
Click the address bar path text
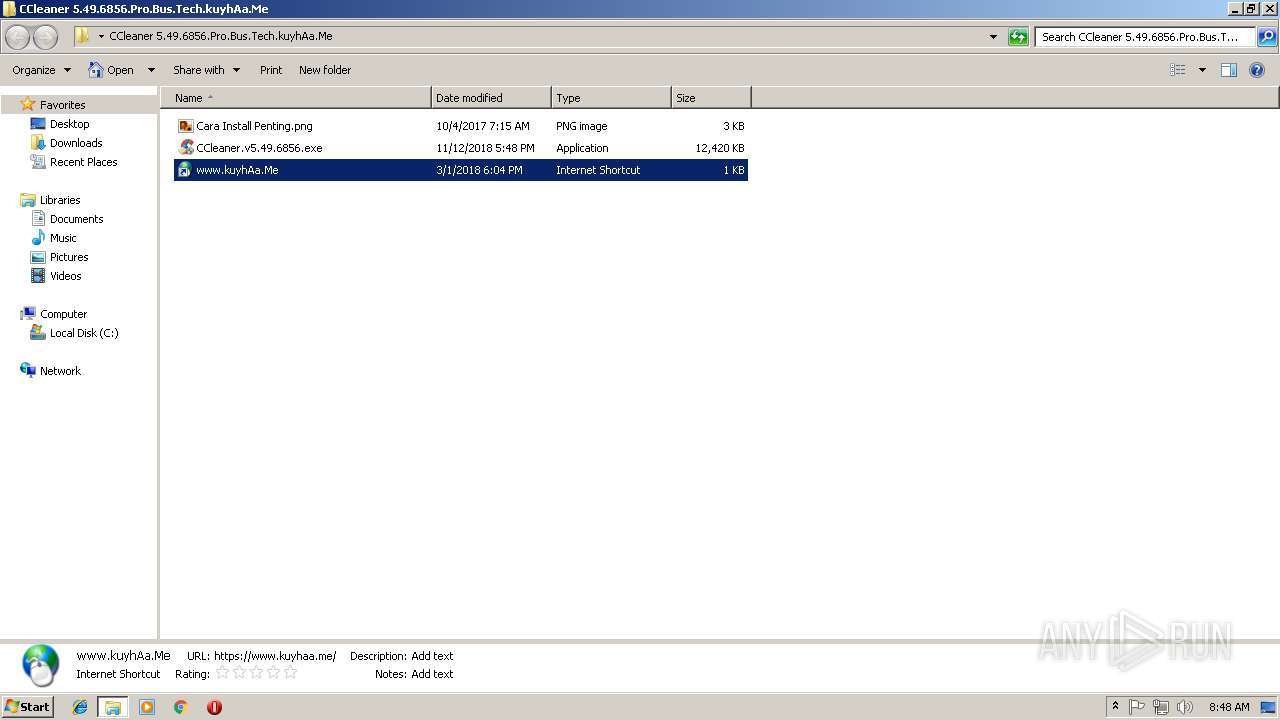point(221,36)
